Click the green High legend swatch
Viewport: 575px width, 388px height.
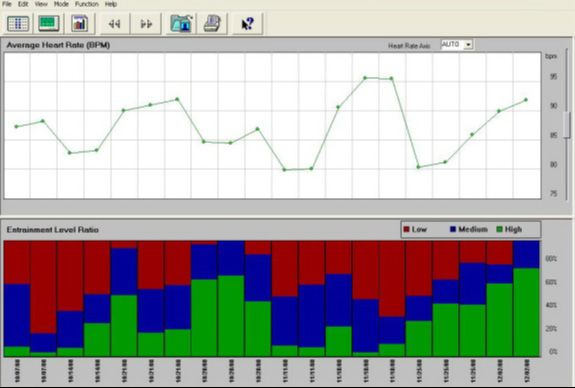click(499, 229)
